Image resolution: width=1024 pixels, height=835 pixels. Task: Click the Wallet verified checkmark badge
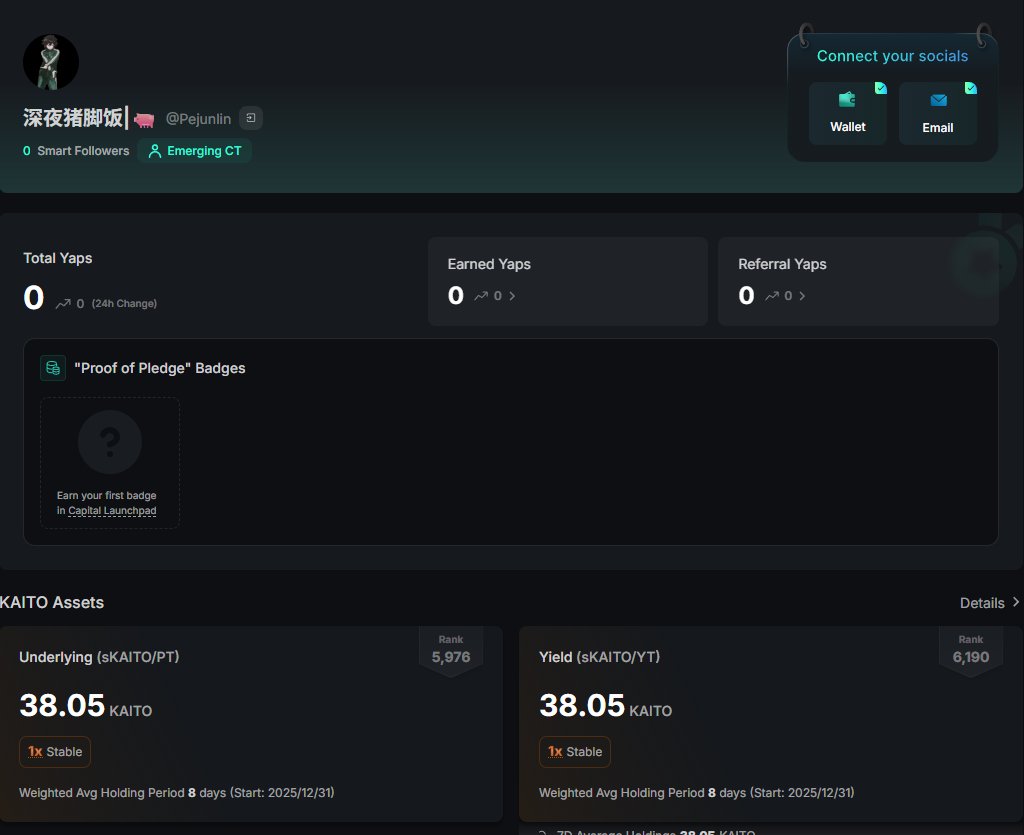[x=881, y=88]
